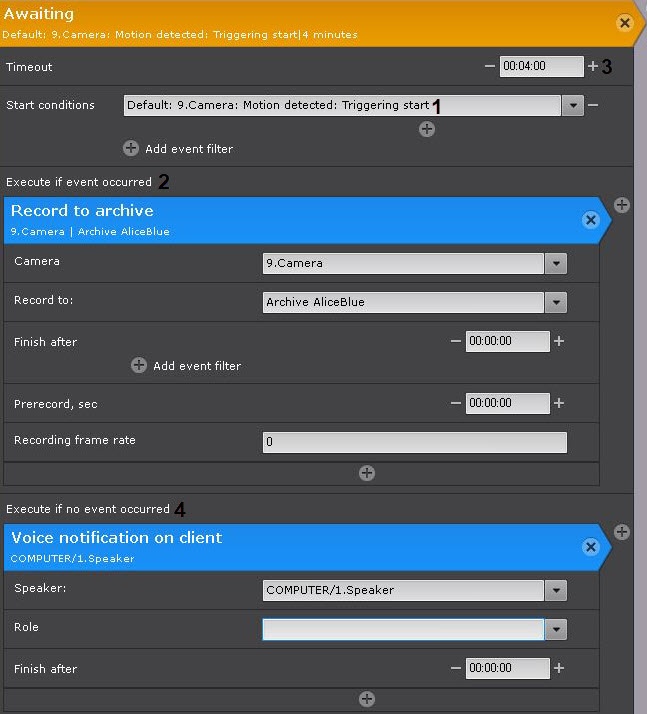Increase Finish after in Voice notification
This screenshot has height=714, width=647.
coord(559,668)
